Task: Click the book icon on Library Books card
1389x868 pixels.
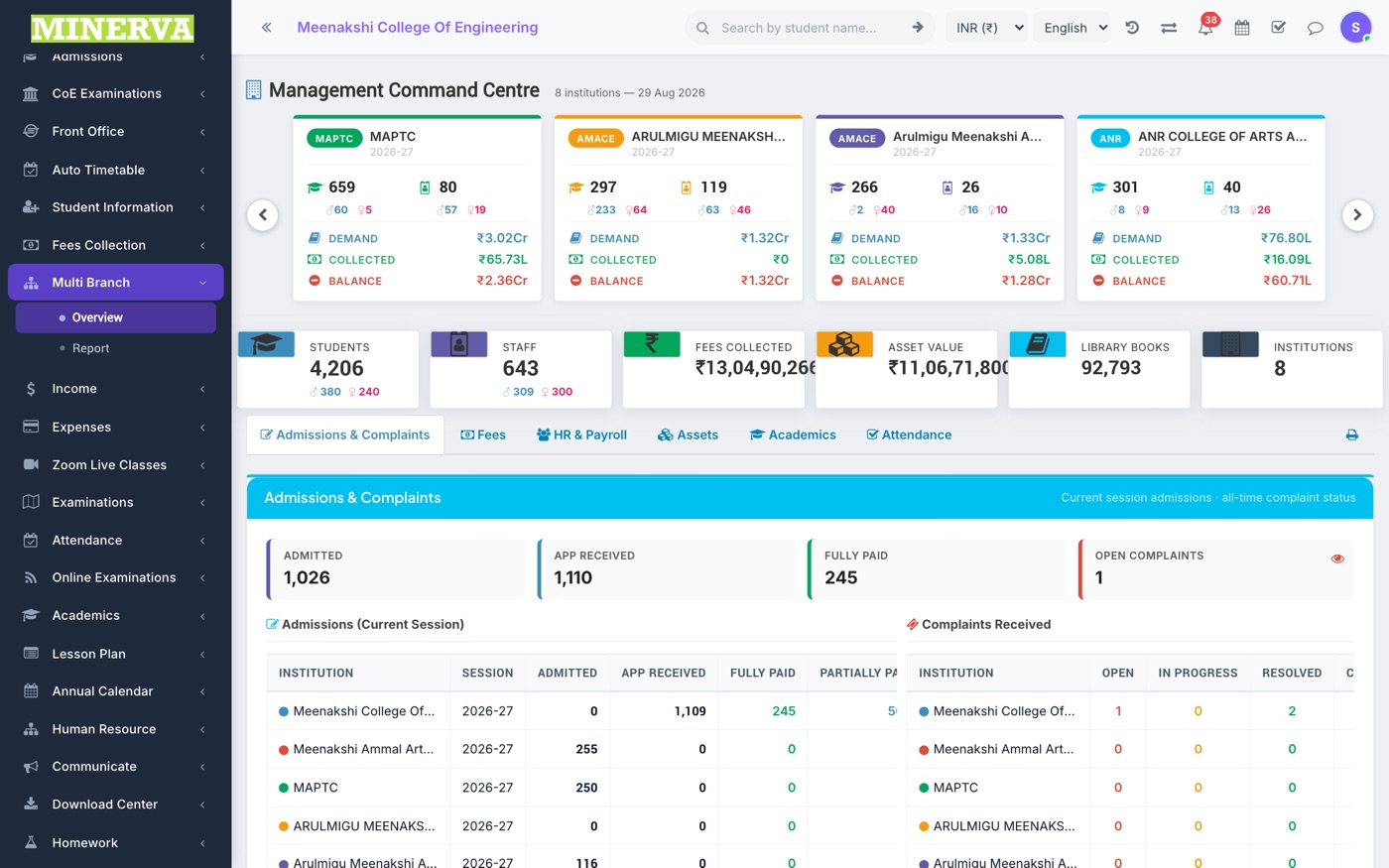Action: [1037, 344]
